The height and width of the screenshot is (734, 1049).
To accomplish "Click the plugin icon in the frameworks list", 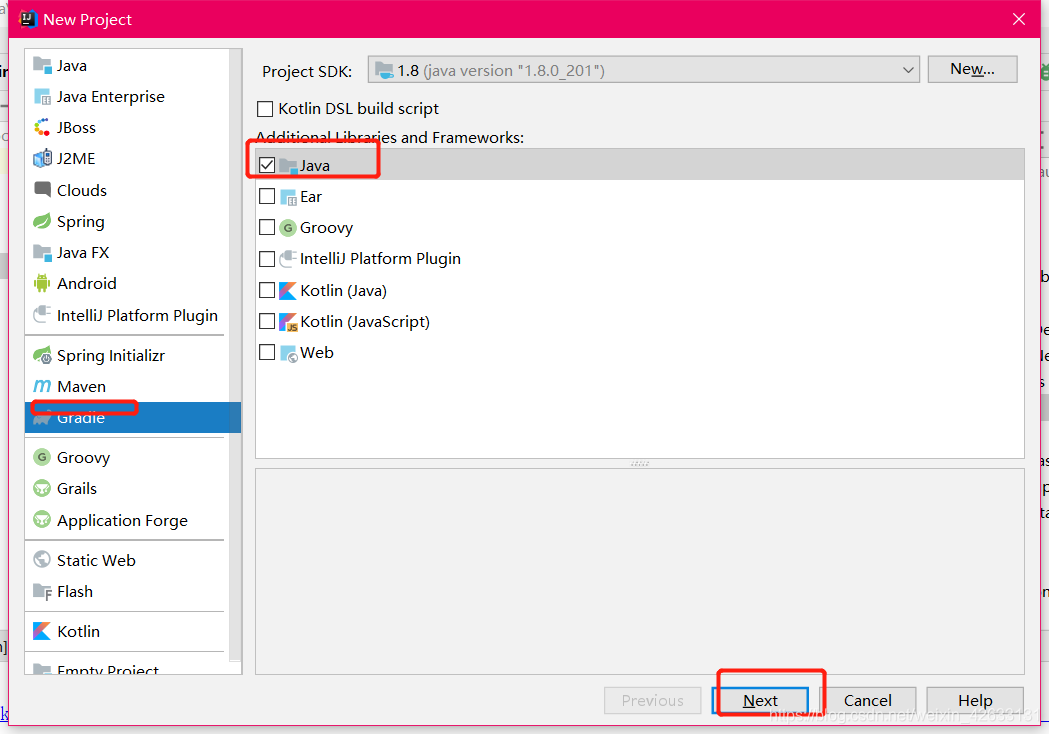I will pos(288,259).
